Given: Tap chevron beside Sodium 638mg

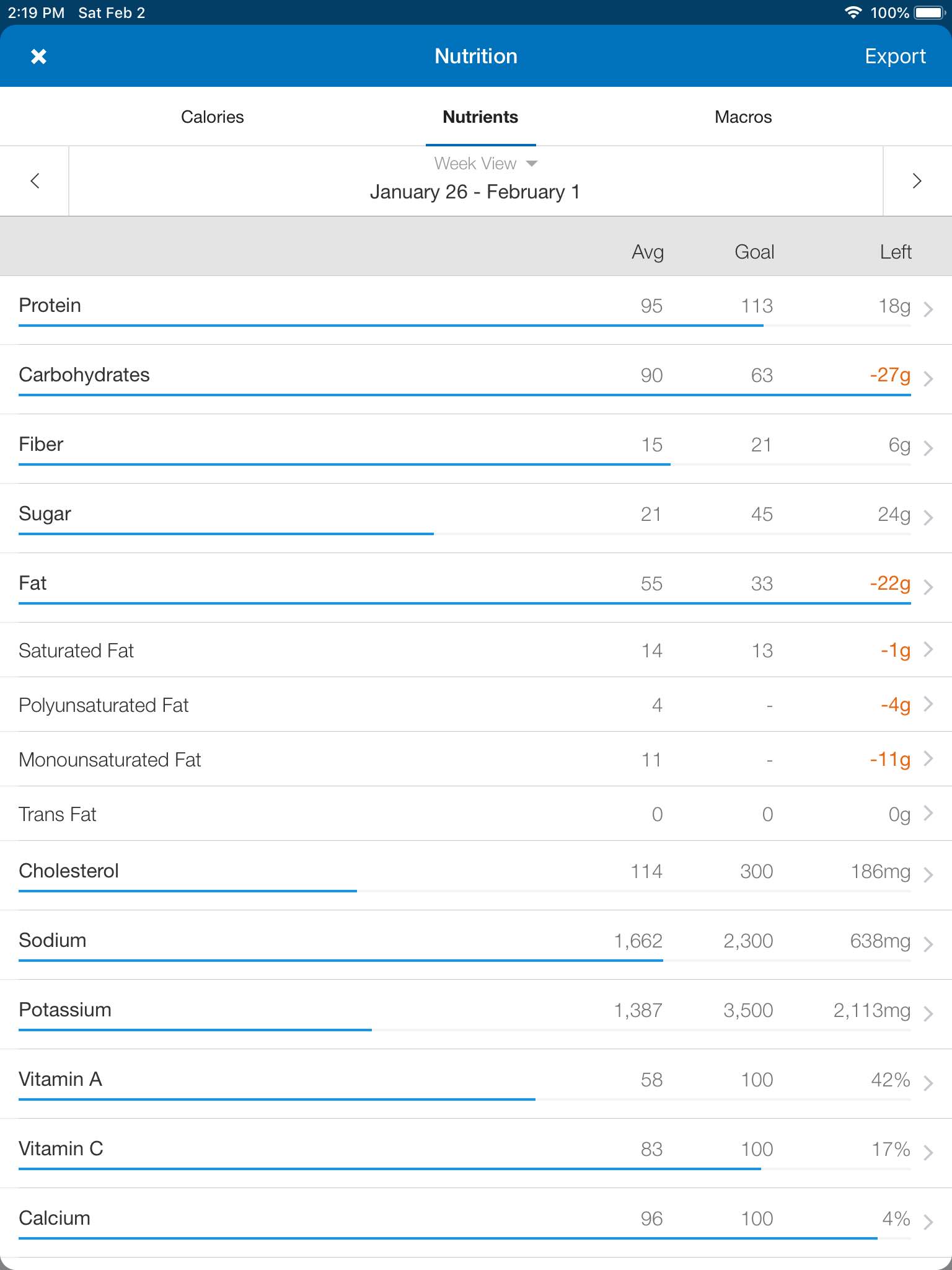Looking at the screenshot, I should pyautogui.click(x=928, y=944).
